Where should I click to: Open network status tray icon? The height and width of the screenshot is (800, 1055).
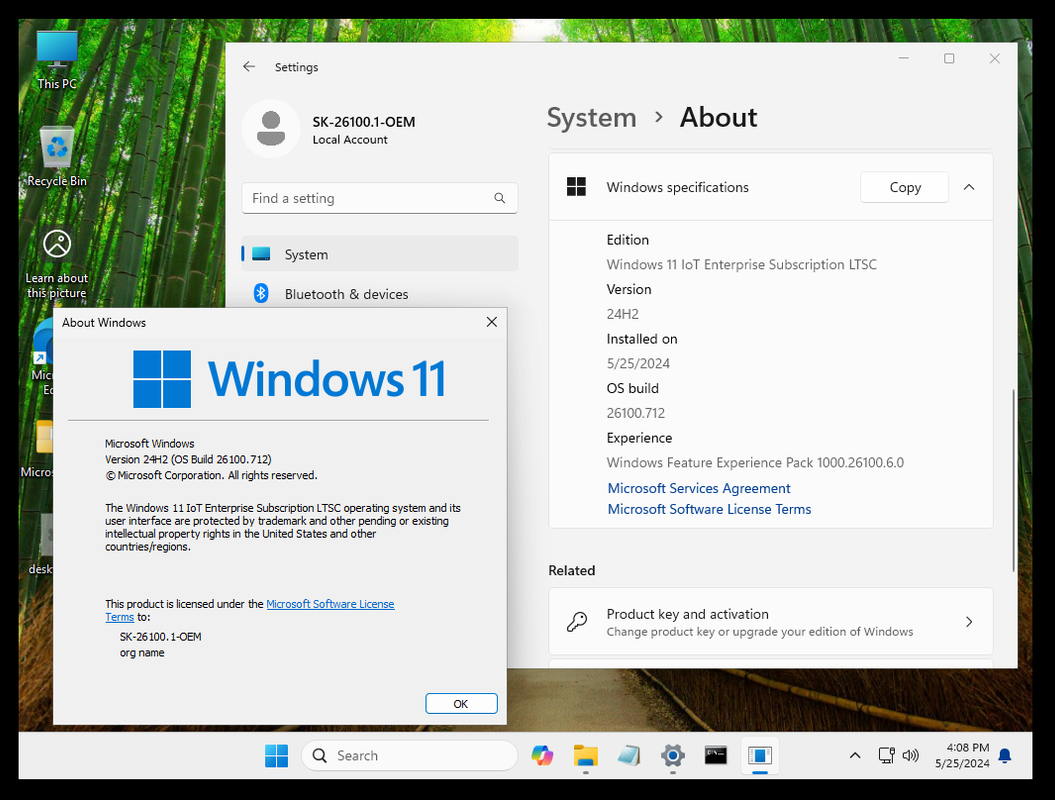click(886, 756)
